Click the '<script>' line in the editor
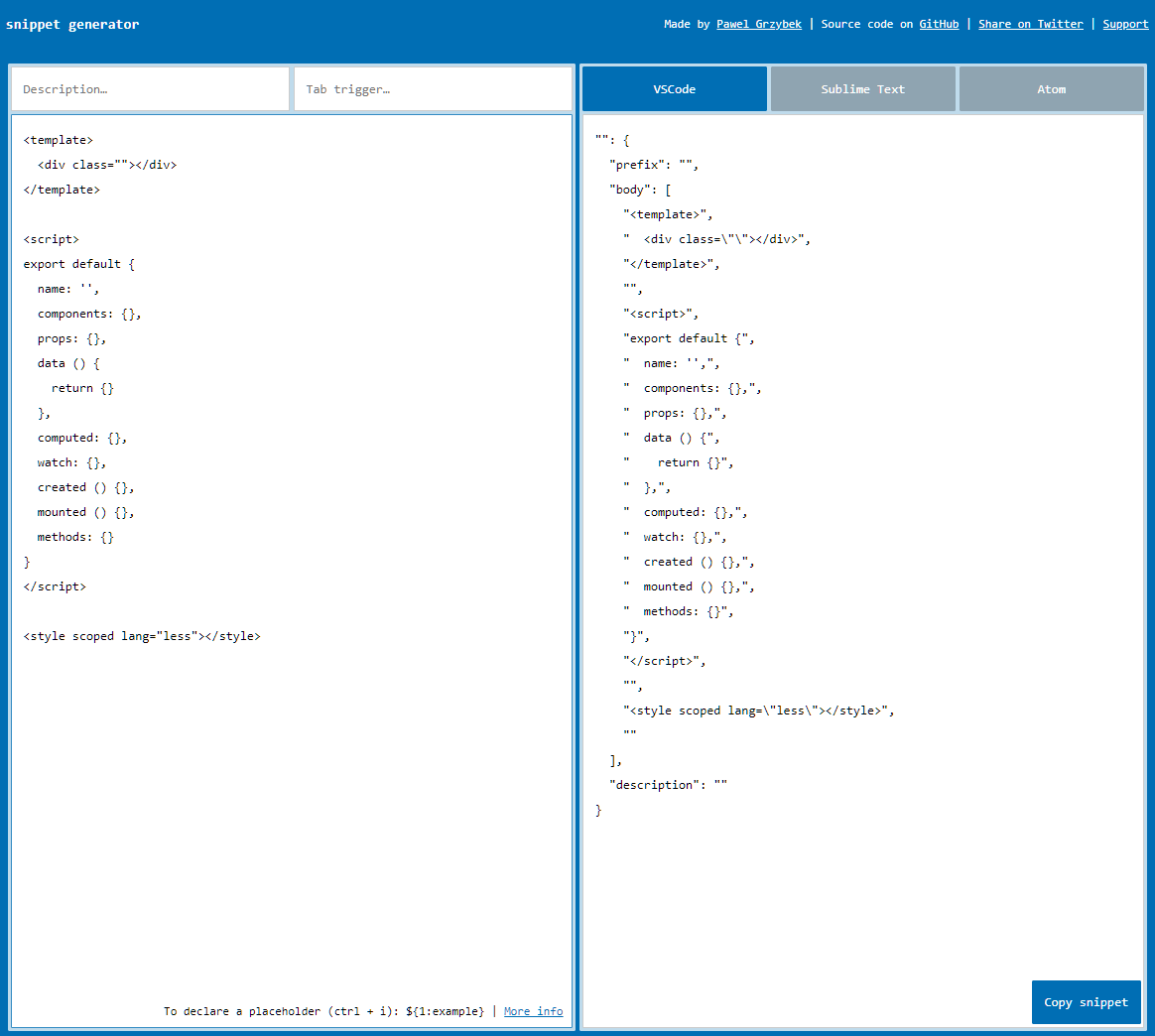 [51, 239]
